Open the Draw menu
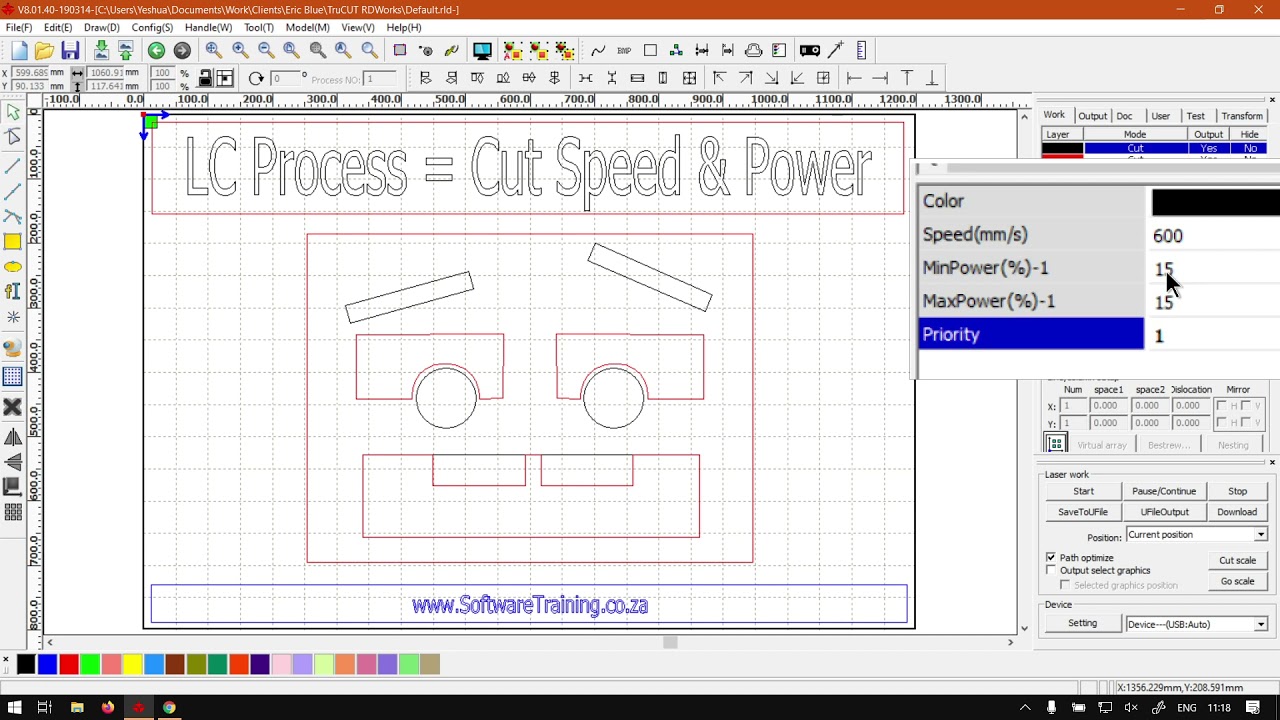 102,28
